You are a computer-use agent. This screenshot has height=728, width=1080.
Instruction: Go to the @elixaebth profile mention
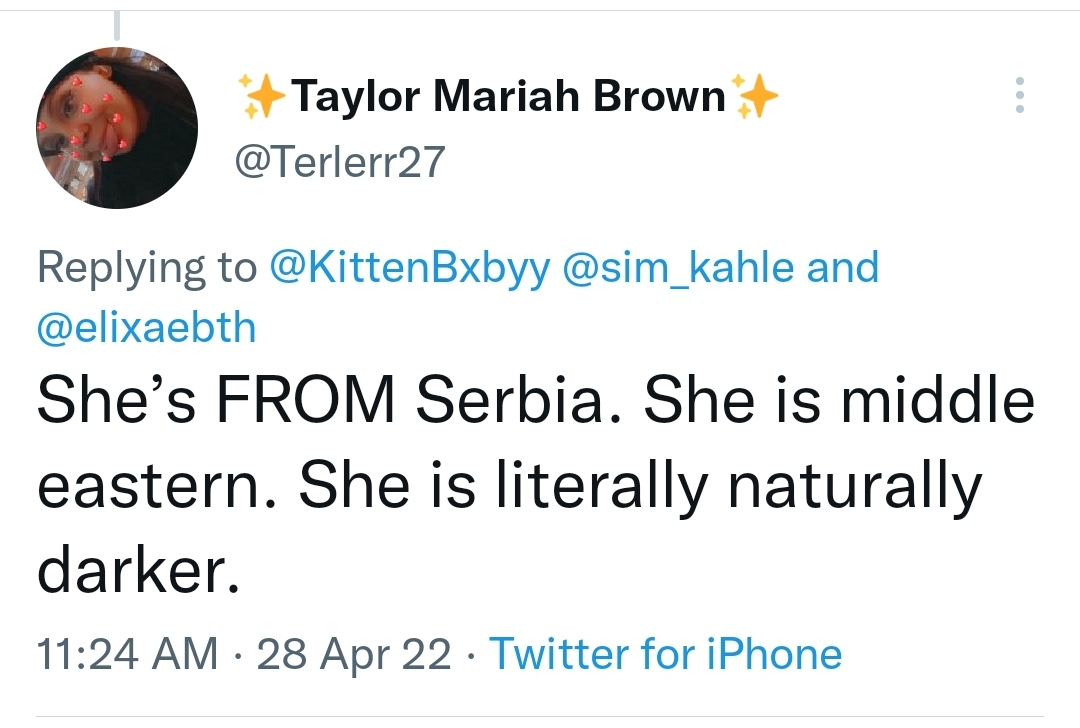(x=146, y=327)
